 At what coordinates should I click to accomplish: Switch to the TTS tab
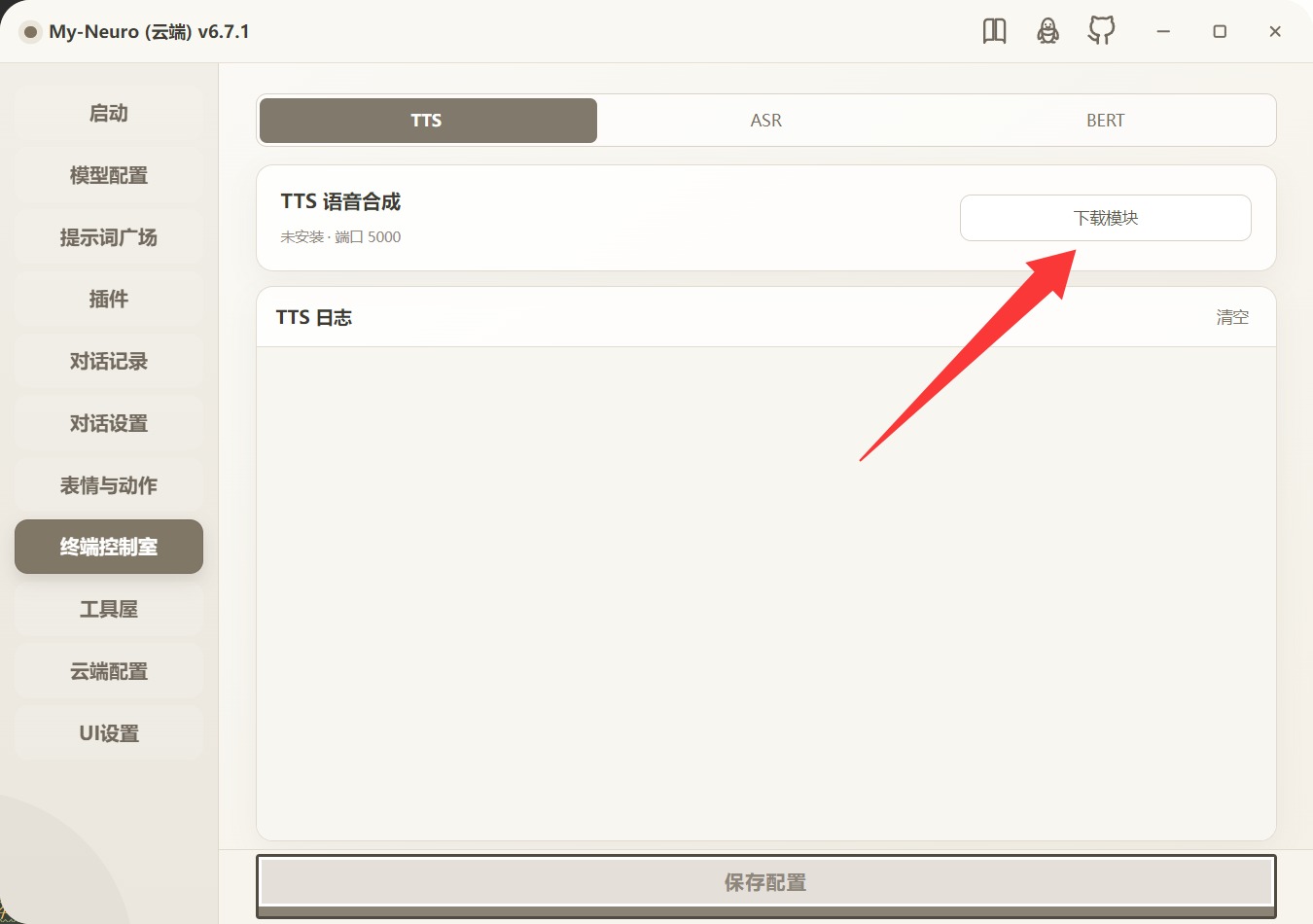428,121
